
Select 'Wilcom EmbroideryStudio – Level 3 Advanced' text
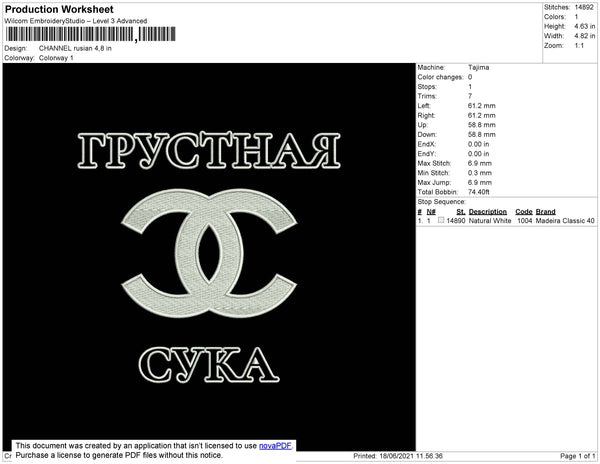[76, 21]
